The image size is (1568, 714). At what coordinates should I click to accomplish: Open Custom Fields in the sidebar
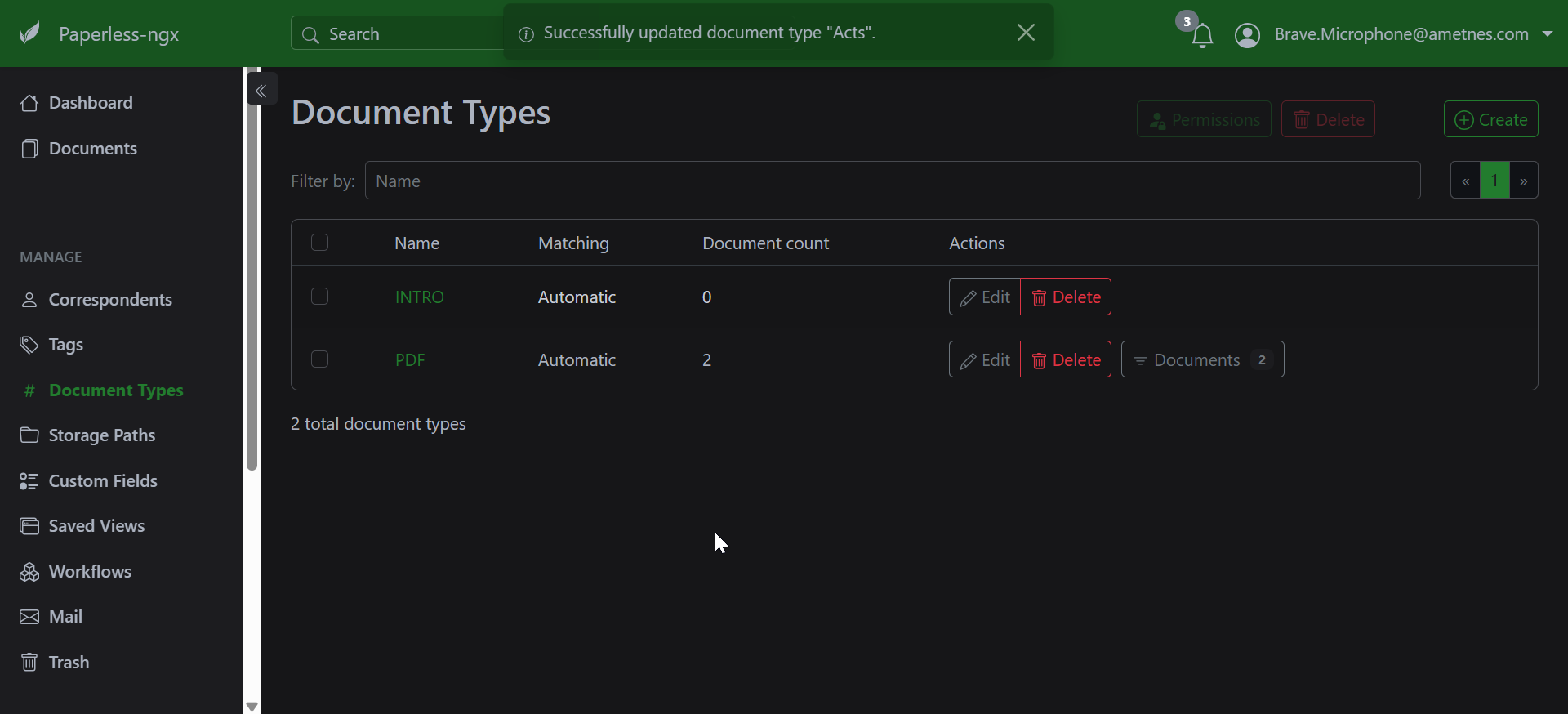(x=103, y=481)
